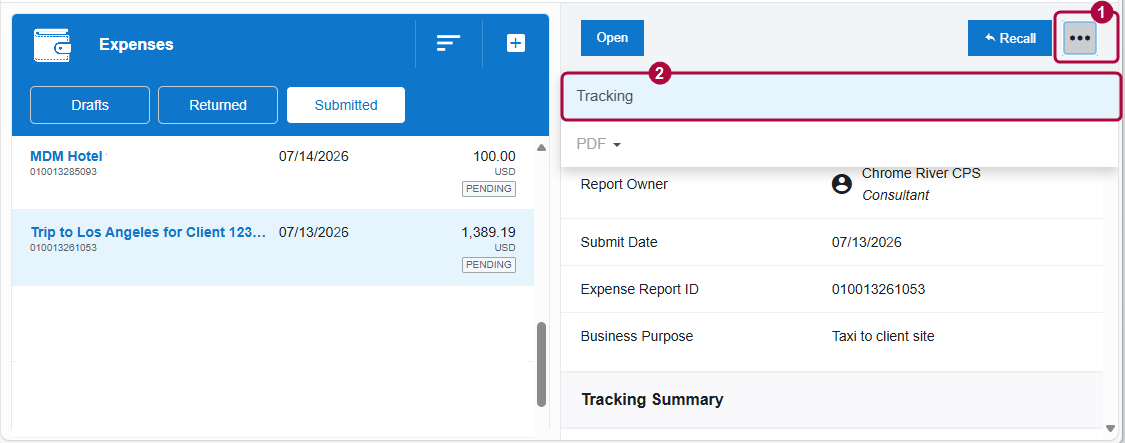Click PENDING badge on Los Angeles trip
The height and width of the screenshot is (443, 1125).
(488, 265)
